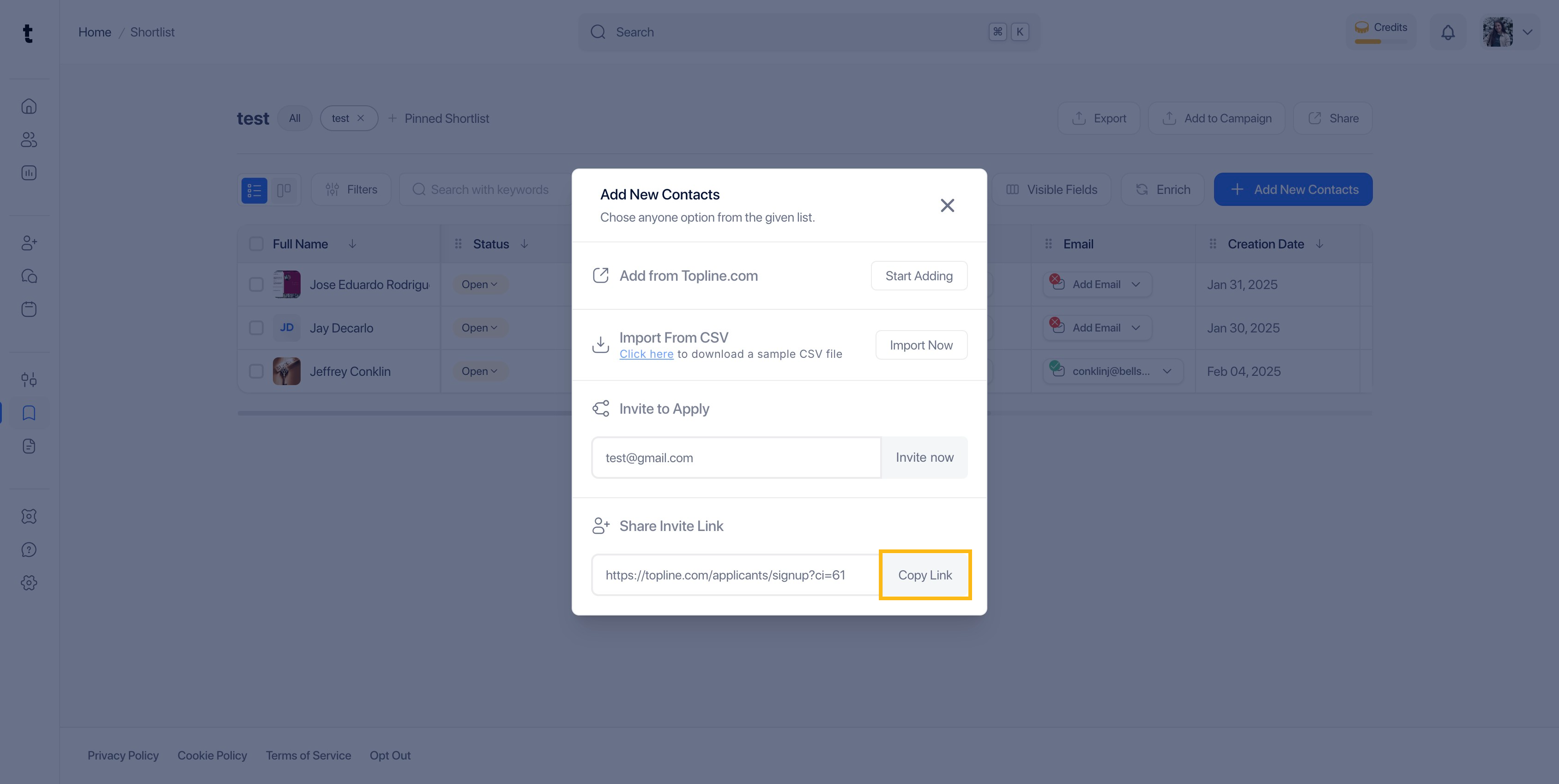Image resolution: width=1559 pixels, height=784 pixels.
Task: Expand Jay Decarlo's Open status dropdown
Action: (x=479, y=328)
